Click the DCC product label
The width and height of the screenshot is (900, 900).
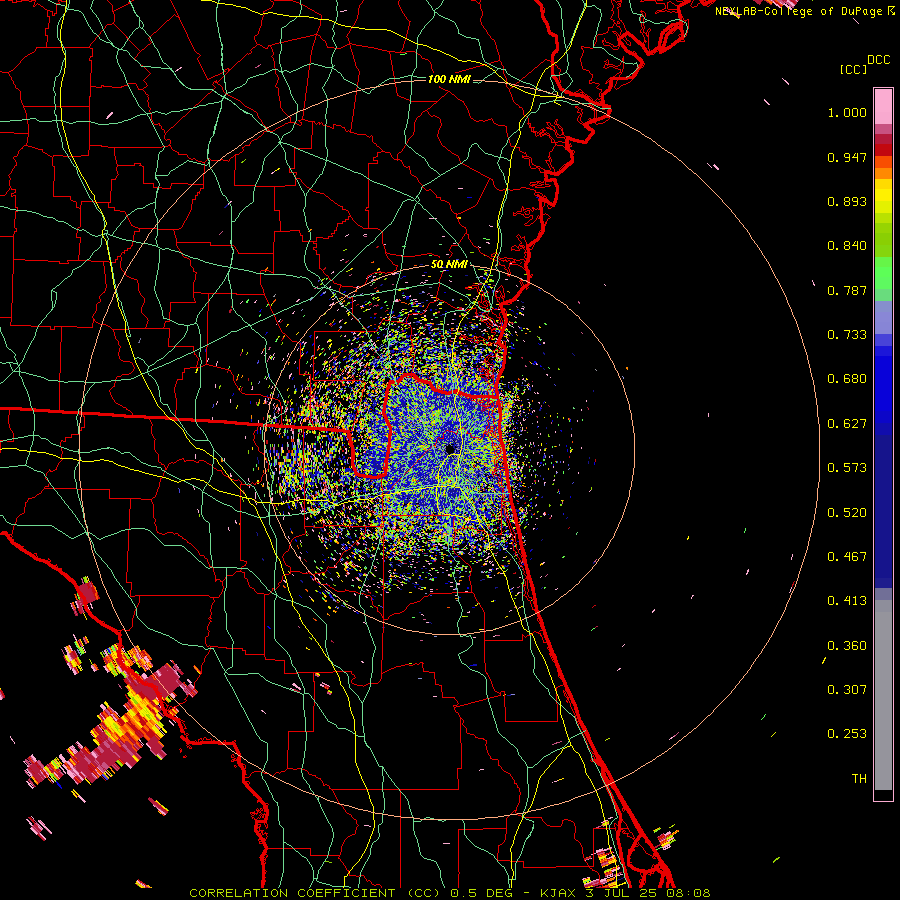pyautogui.click(x=879, y=60)
